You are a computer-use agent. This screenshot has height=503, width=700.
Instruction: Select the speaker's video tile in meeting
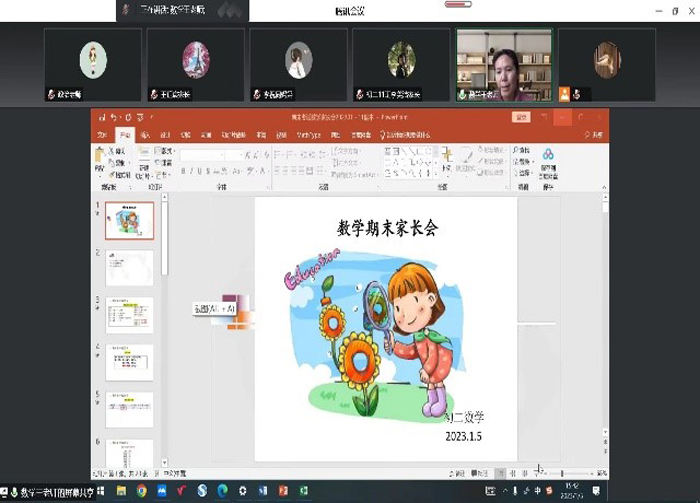click(504, 65)
